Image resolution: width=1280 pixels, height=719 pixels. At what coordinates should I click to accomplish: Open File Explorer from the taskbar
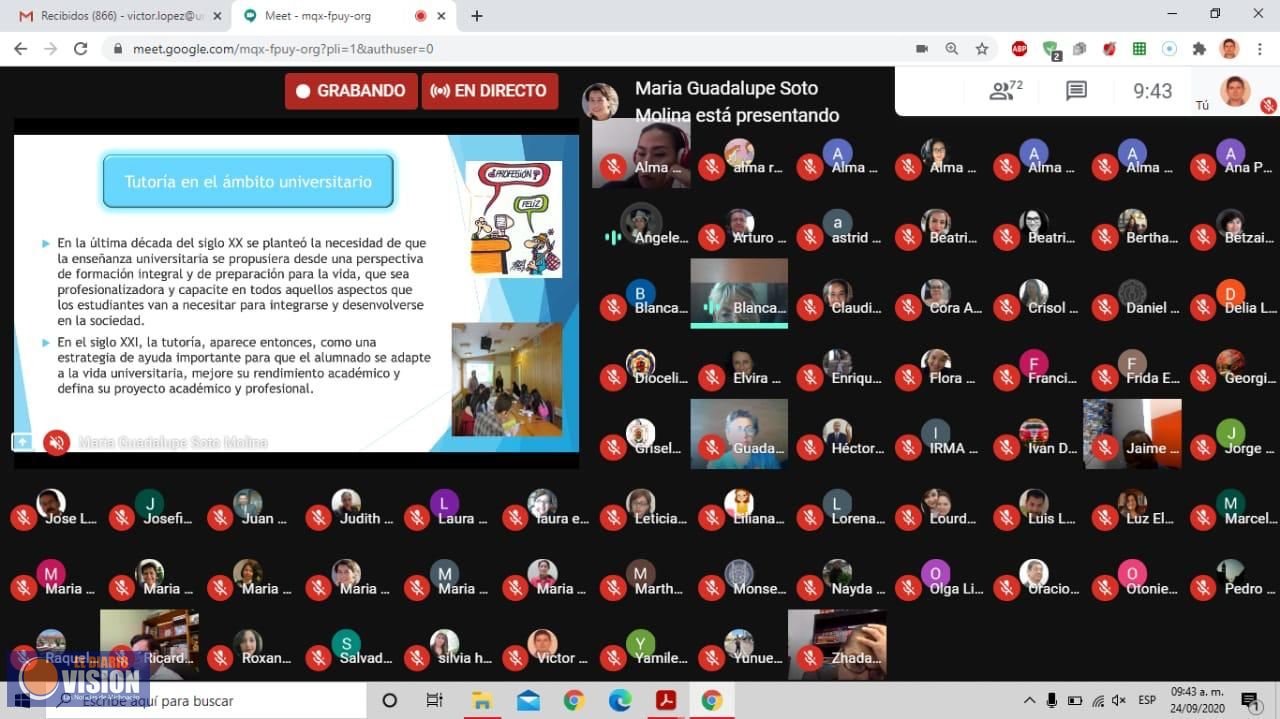click(482, 700)
